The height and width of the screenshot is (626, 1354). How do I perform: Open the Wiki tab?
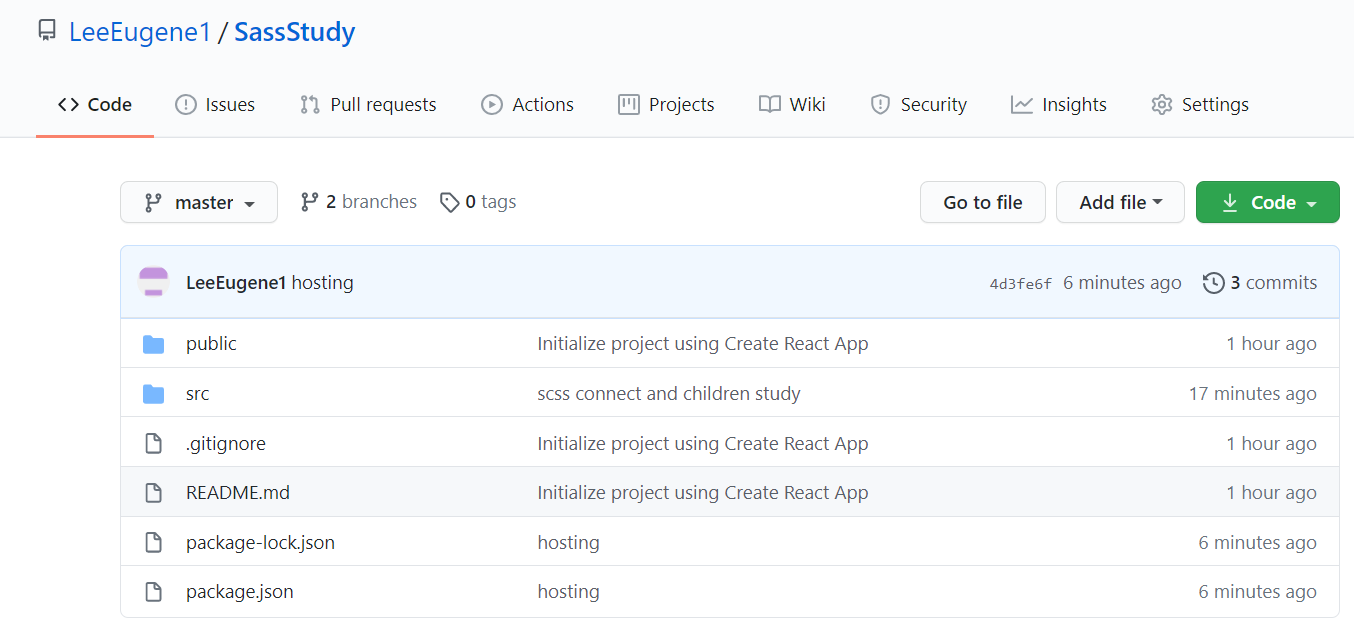pos(792,104)
